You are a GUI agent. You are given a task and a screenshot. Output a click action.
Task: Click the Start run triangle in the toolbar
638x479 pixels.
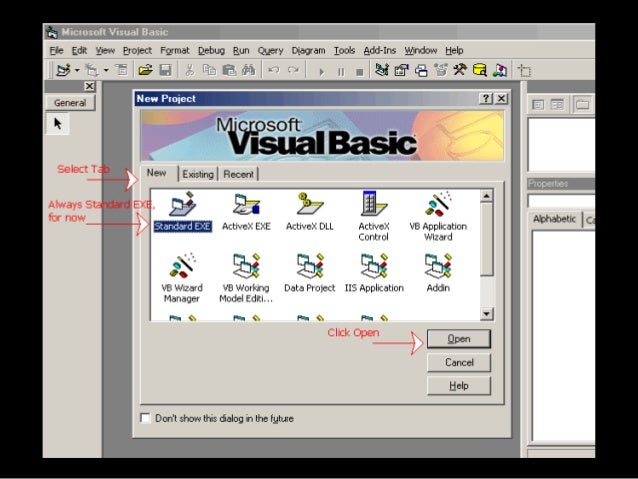pos(321,72)
